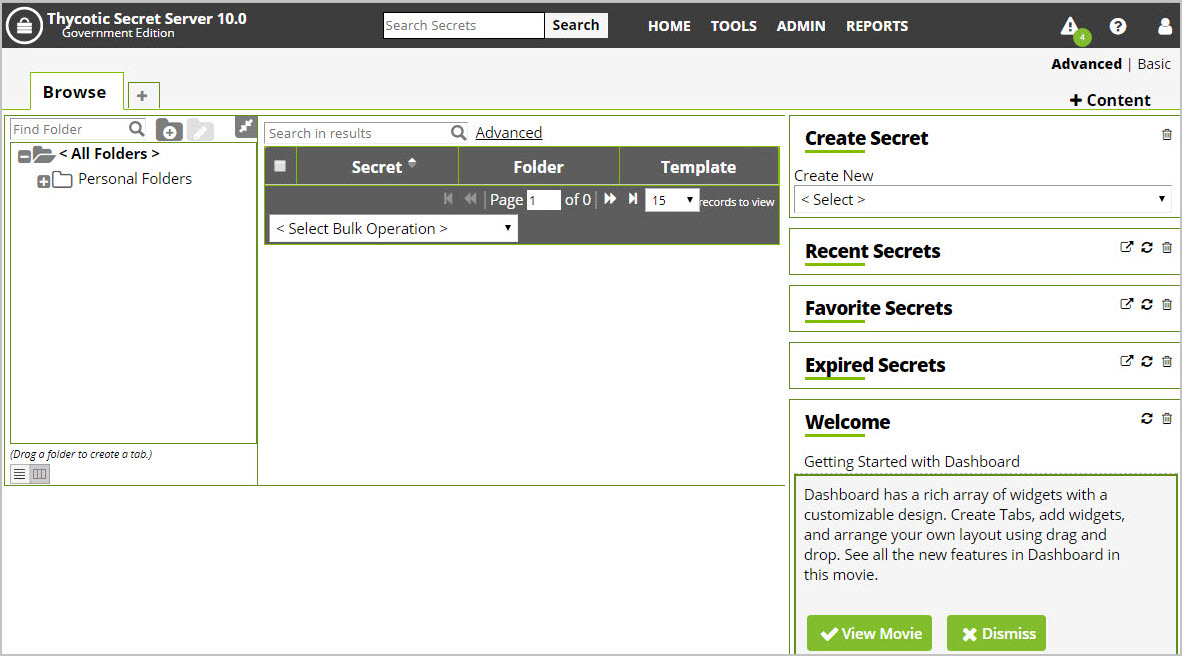Go to the first page of results

(449, 198)
